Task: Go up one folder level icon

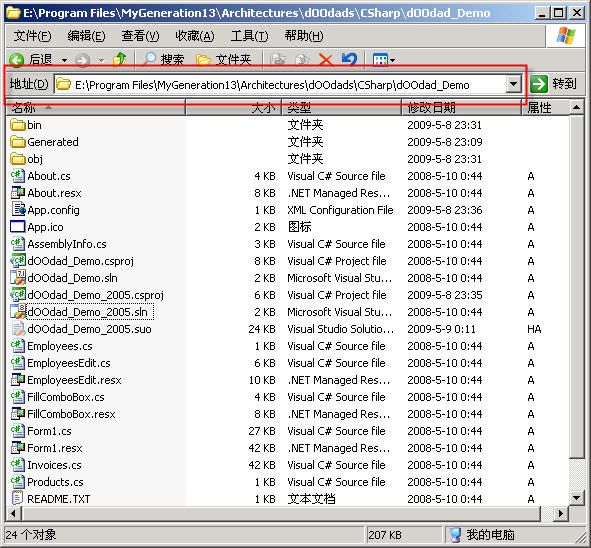Action: pyautogui.click(x=120, y=59)
